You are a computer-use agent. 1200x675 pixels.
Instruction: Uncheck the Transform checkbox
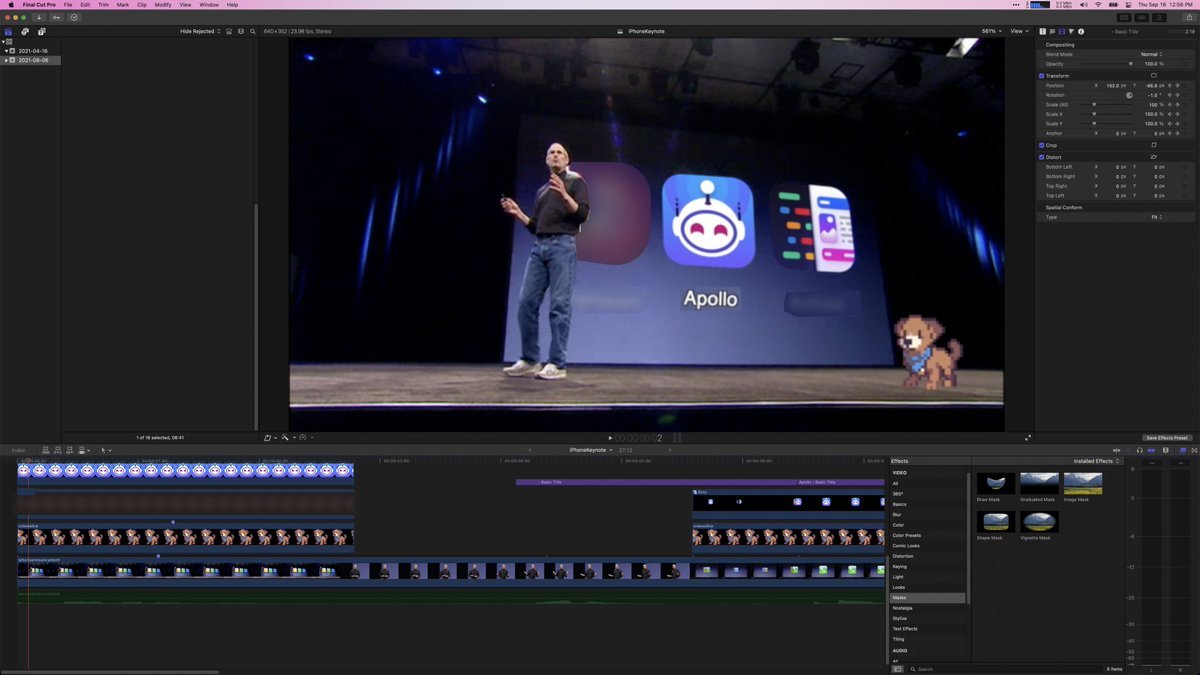(1041, 76)
